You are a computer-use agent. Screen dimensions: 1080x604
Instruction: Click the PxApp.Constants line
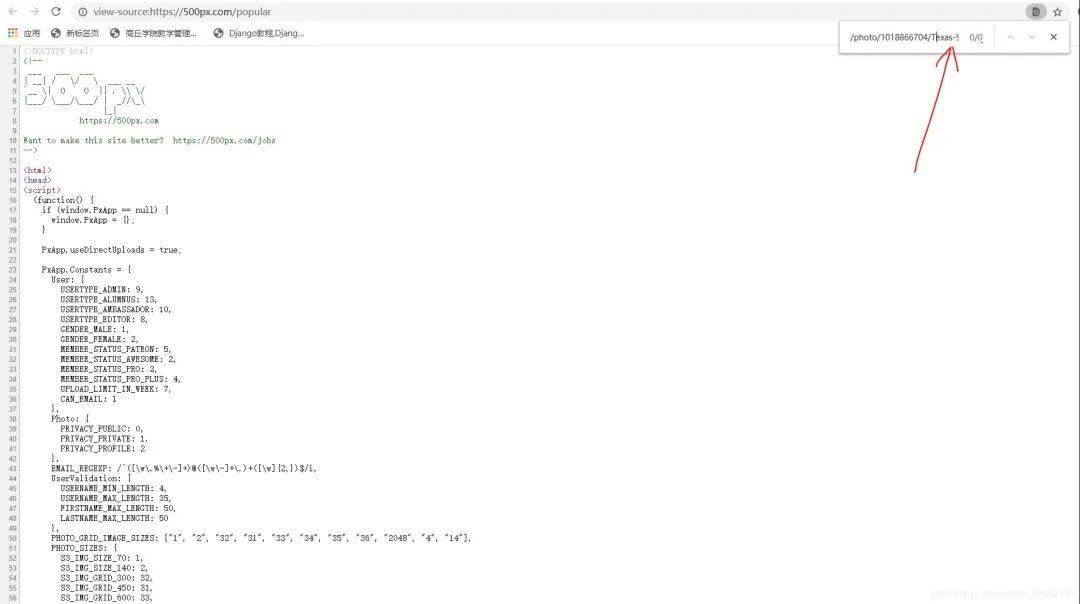pyautogui.click(x=86, y=270)
